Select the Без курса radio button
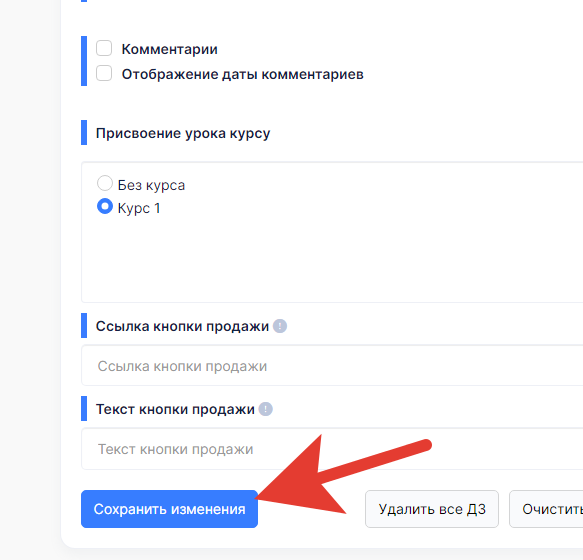 pyautogui.click(x=104, y=183)
